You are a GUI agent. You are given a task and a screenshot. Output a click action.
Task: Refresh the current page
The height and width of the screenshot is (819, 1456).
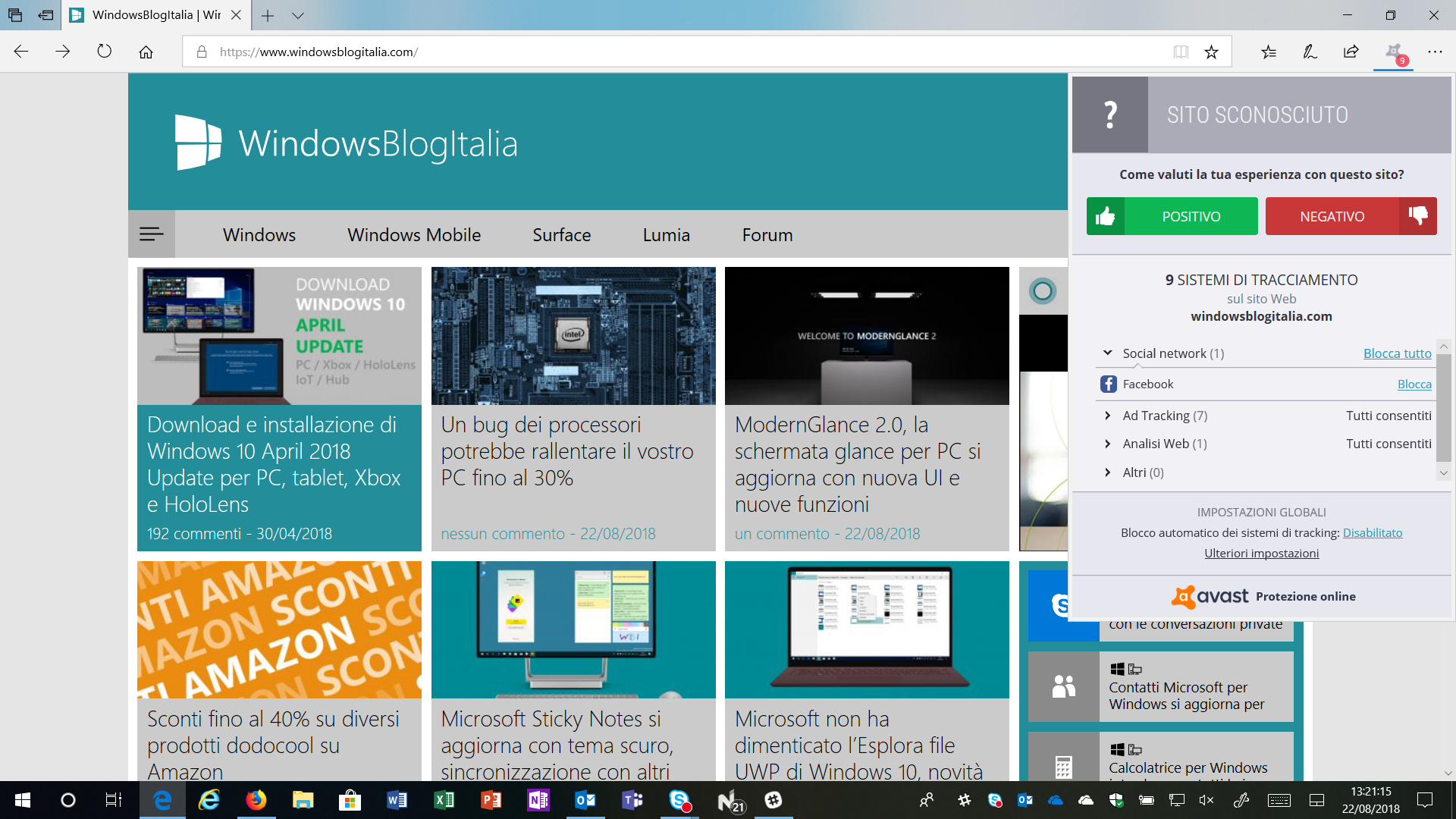click(x=105, y=52)
